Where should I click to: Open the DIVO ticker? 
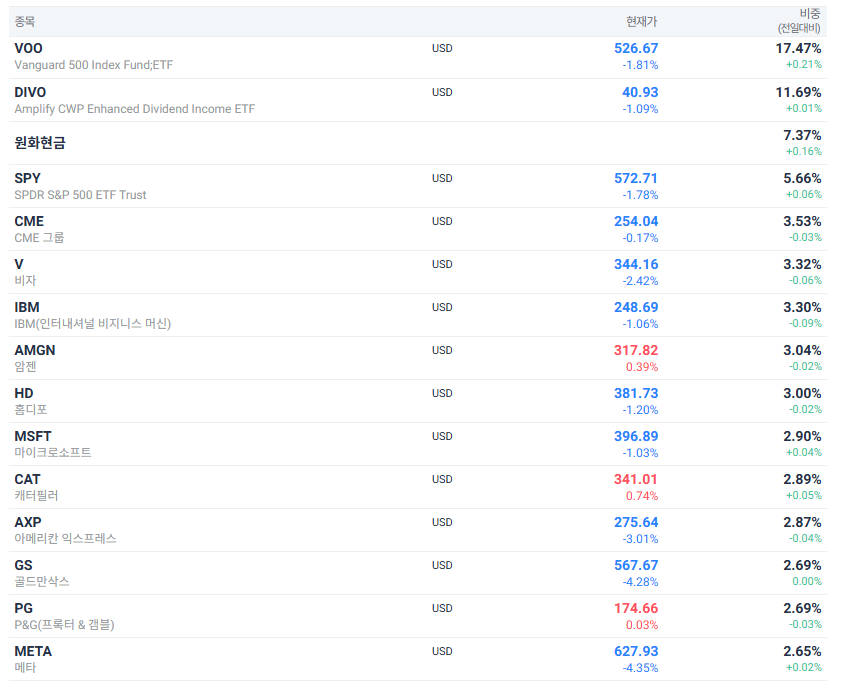(30, 92)
